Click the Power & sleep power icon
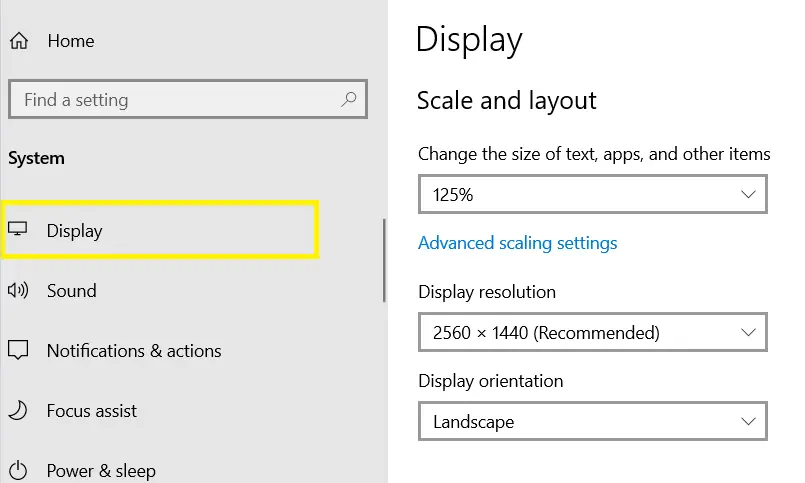Viewport: 805px width, 483px height. click(18, 471)
